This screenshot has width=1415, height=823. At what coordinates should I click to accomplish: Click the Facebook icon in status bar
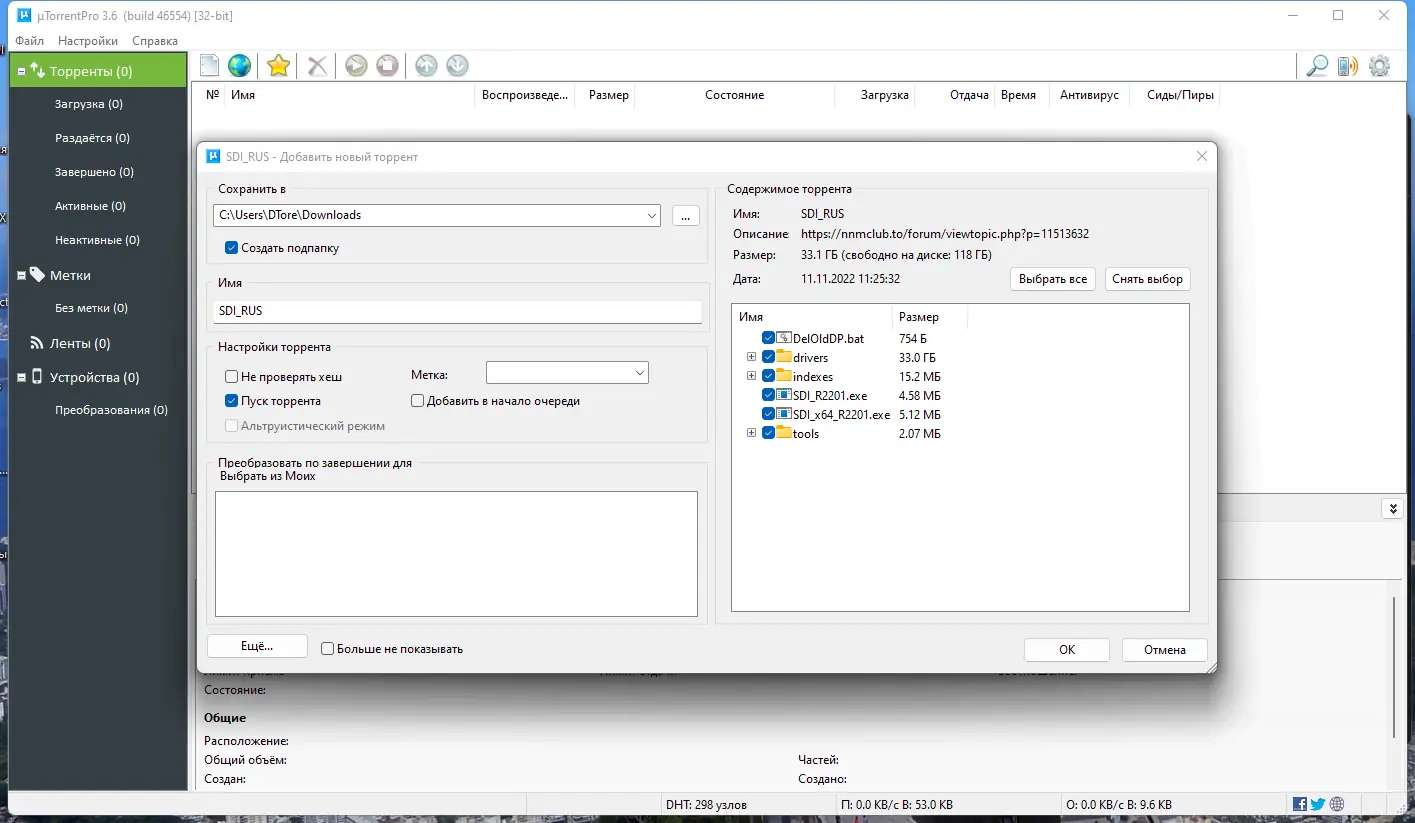(x=1300, y=804)
